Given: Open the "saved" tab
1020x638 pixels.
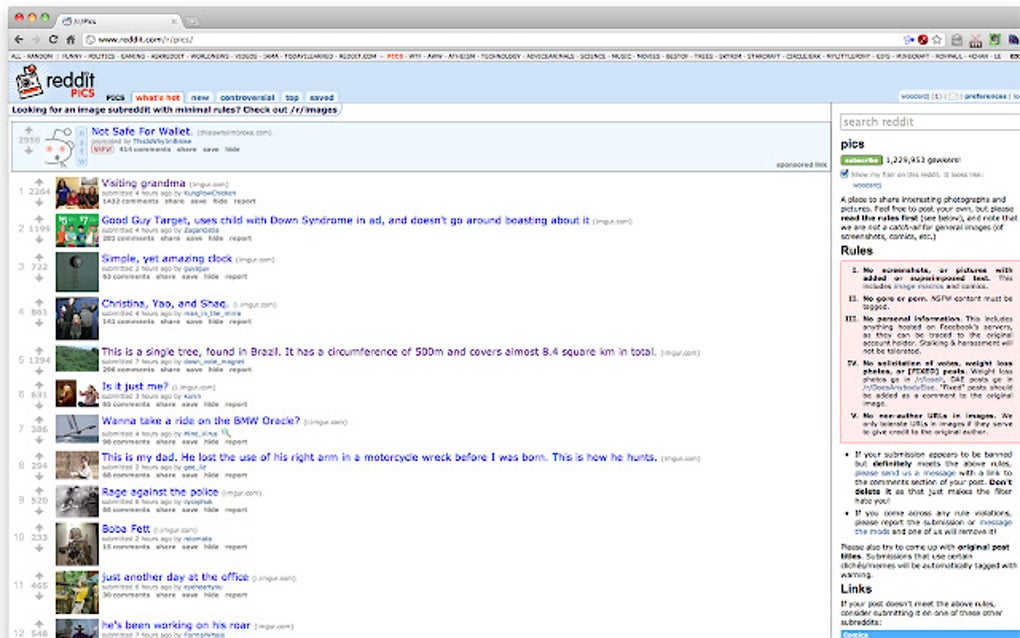Looking at the screenshot, I should [x=321, y=97].
